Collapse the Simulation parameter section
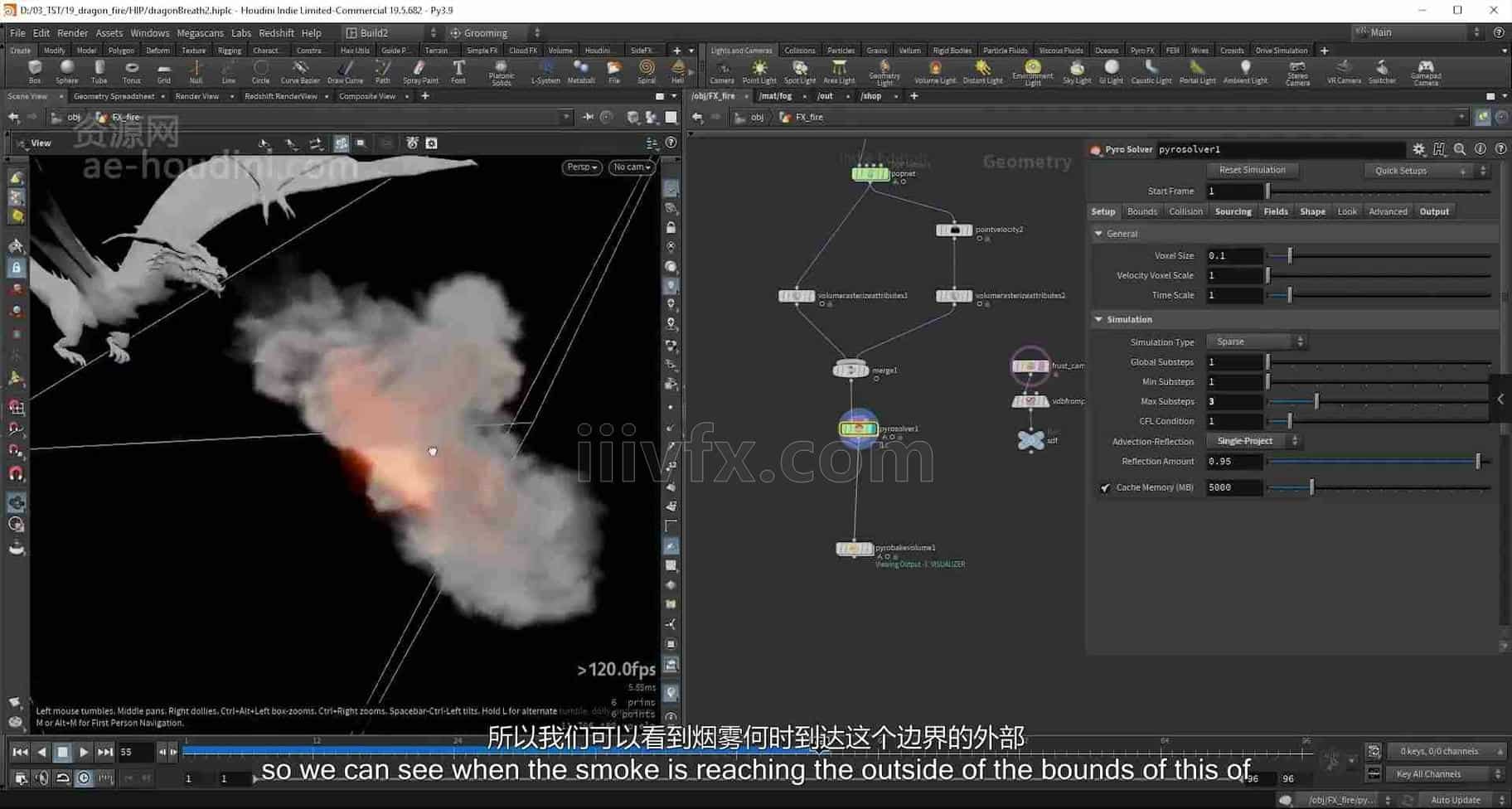The width and height of the screenshot is (1512, 809). (1098, 319)
